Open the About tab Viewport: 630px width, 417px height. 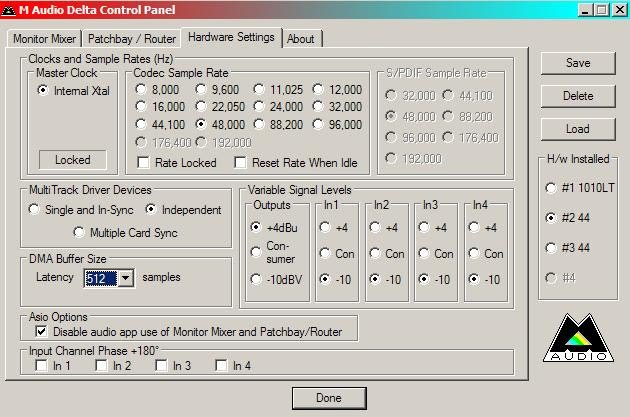click(x=301, y=39)
